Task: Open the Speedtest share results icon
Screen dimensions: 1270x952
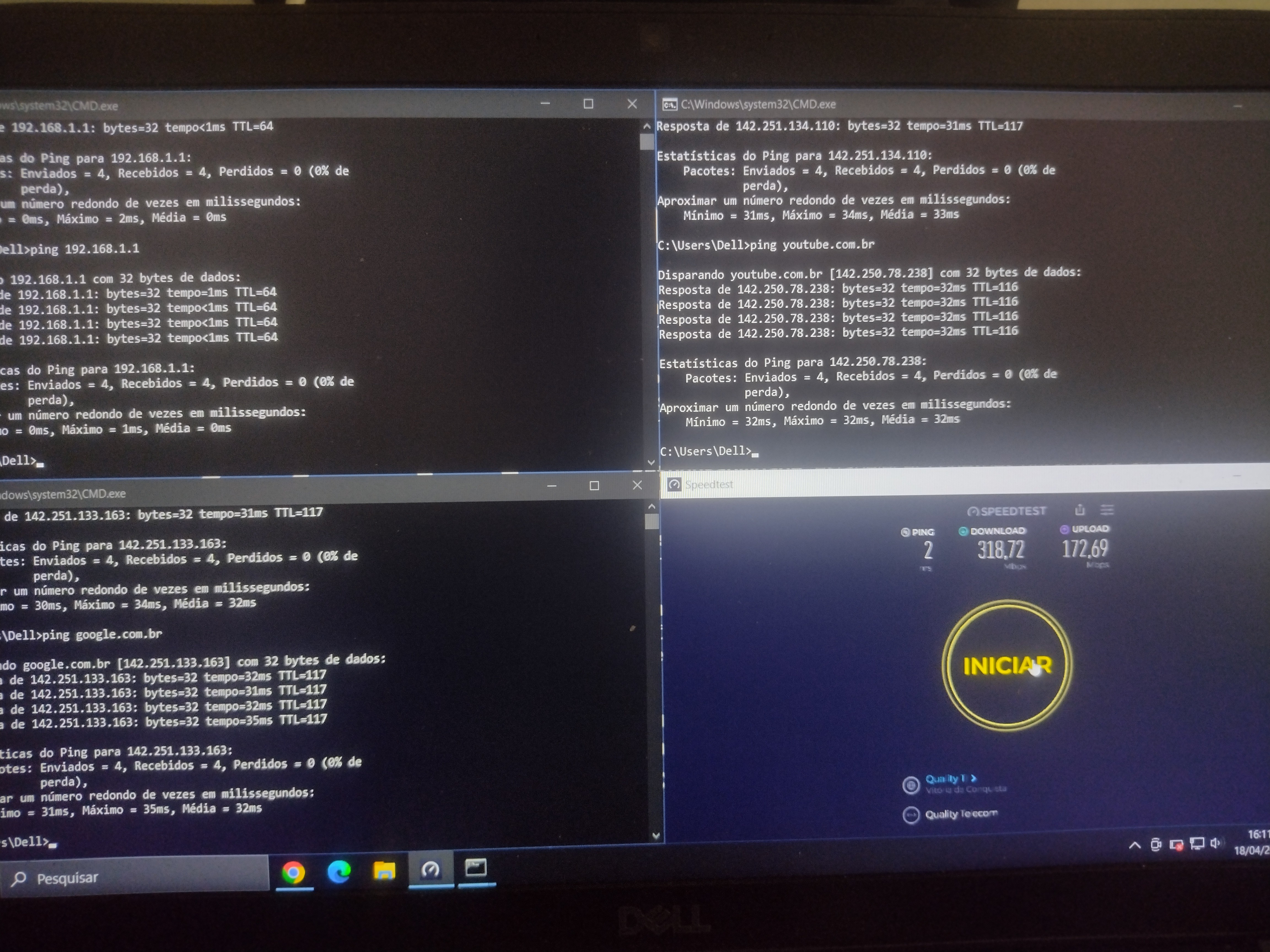Action: [x=1079, y=510]
